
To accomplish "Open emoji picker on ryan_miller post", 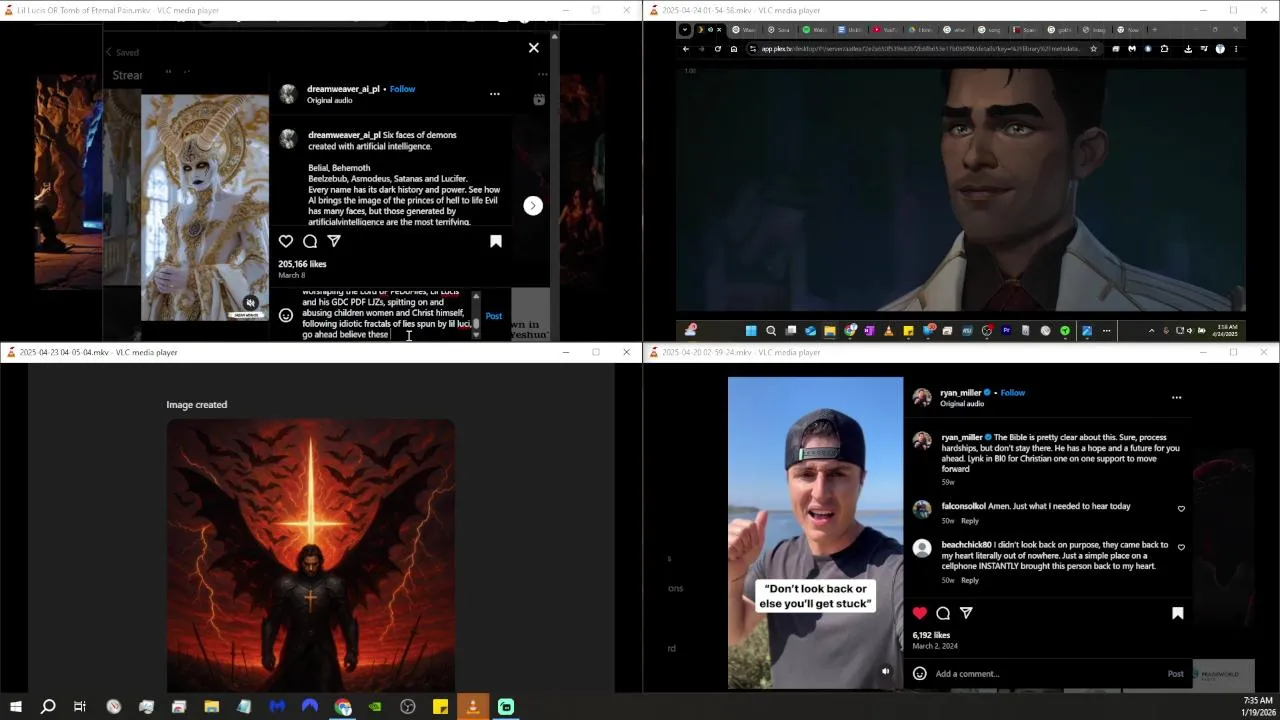I will click(920, 674).
